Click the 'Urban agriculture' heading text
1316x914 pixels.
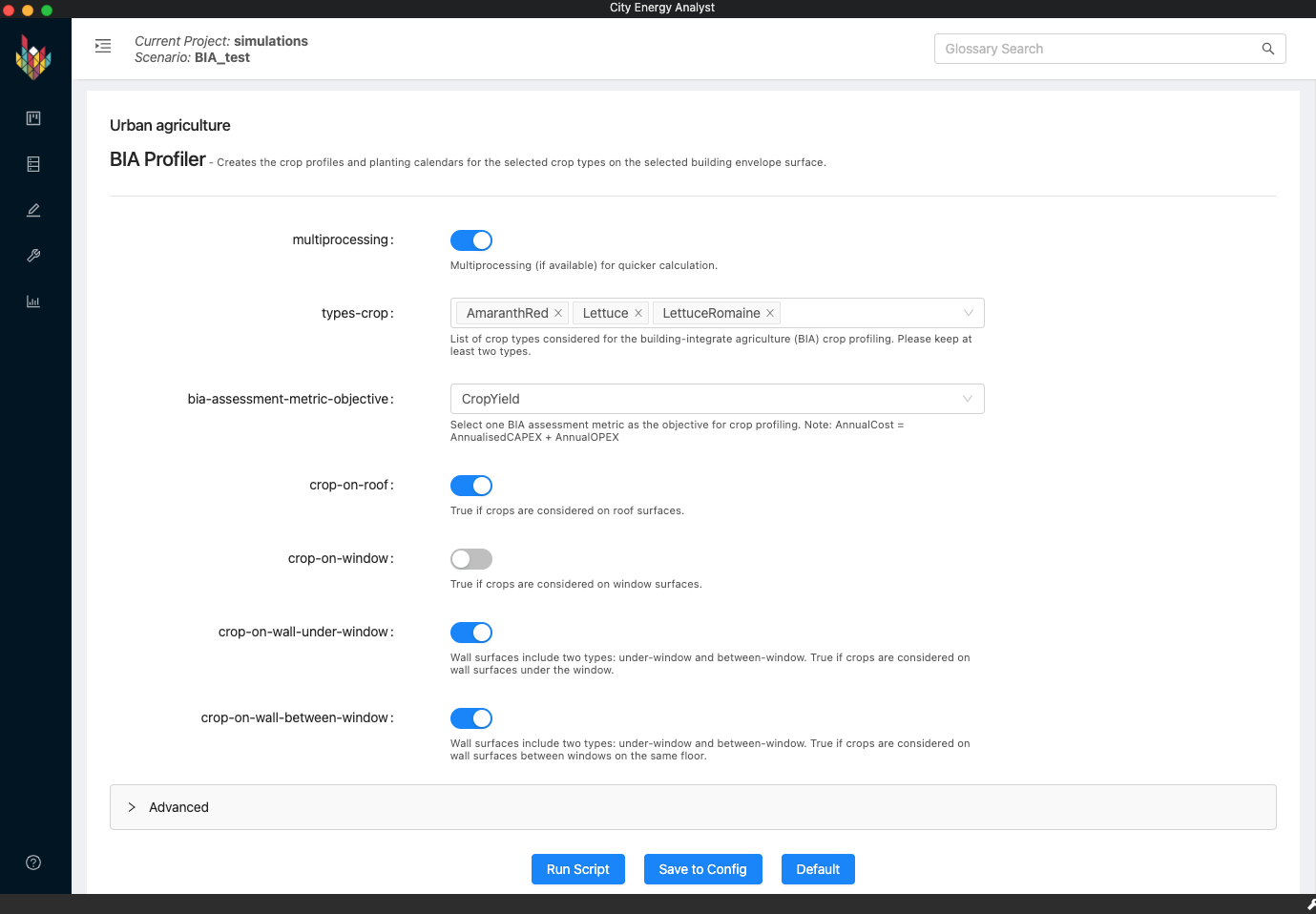(170, 125)
